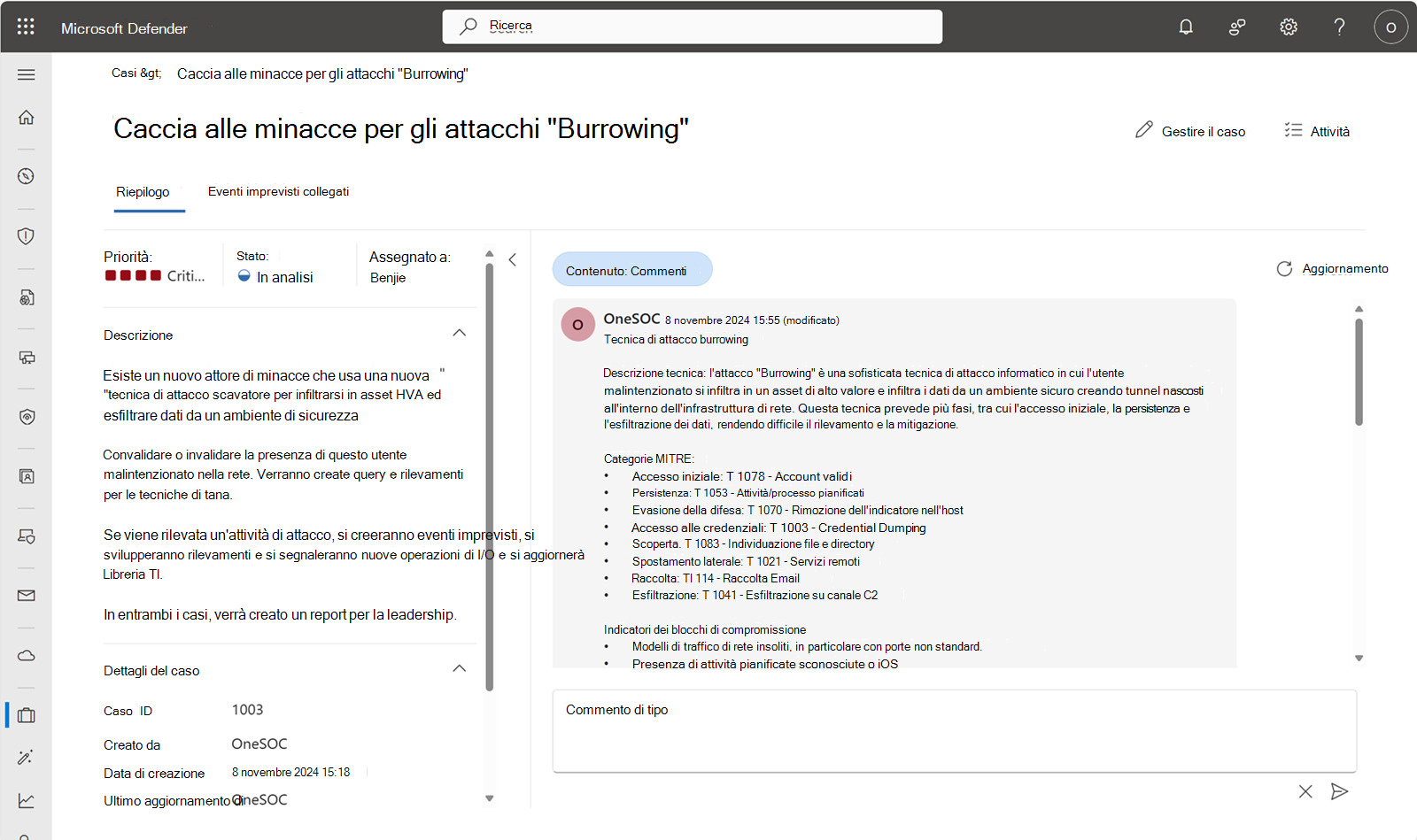Open the Copilot wand icon in sidebar
The width and height of the screenshot is (1417, 840).
[x=26, y=758]
